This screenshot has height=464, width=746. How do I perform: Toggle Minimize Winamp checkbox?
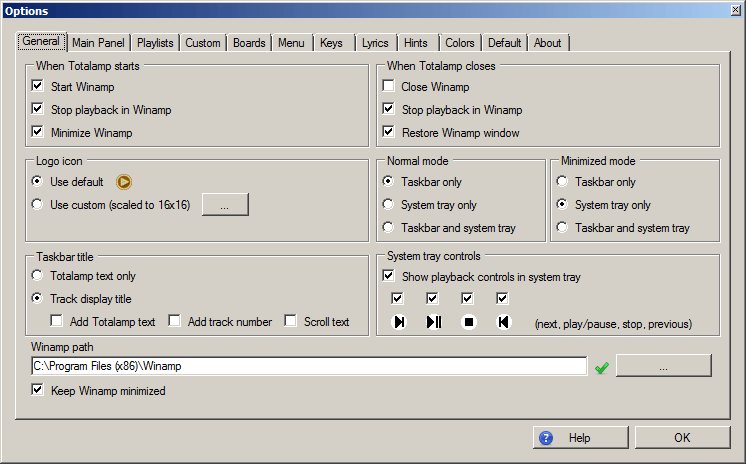pos(38,131)
